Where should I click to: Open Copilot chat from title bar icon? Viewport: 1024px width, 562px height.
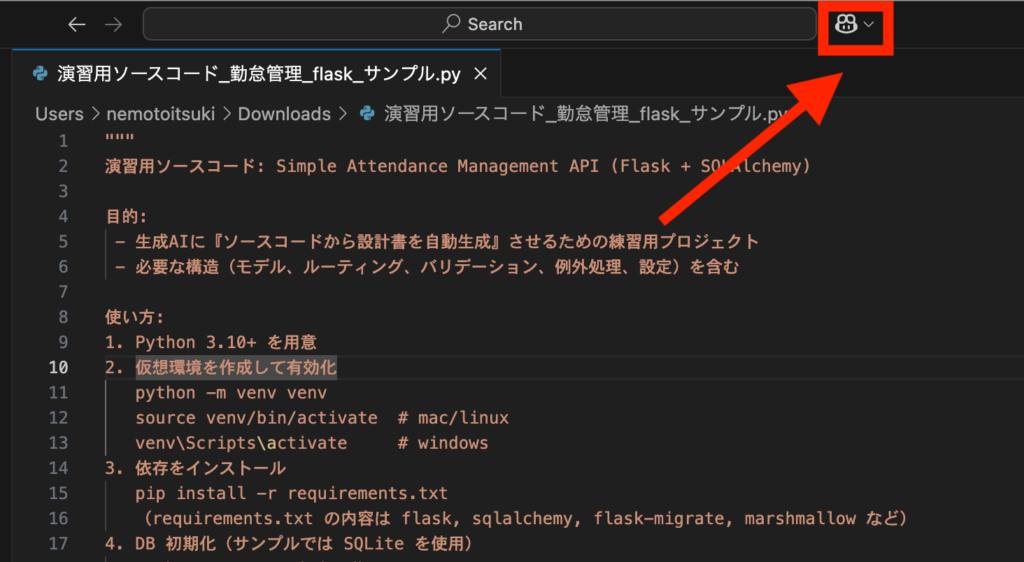point(846,24)
